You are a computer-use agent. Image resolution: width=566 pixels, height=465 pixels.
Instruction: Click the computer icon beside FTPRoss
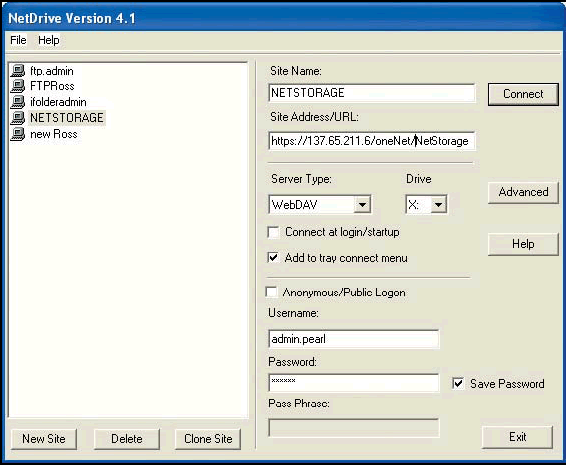pos(18,86)
